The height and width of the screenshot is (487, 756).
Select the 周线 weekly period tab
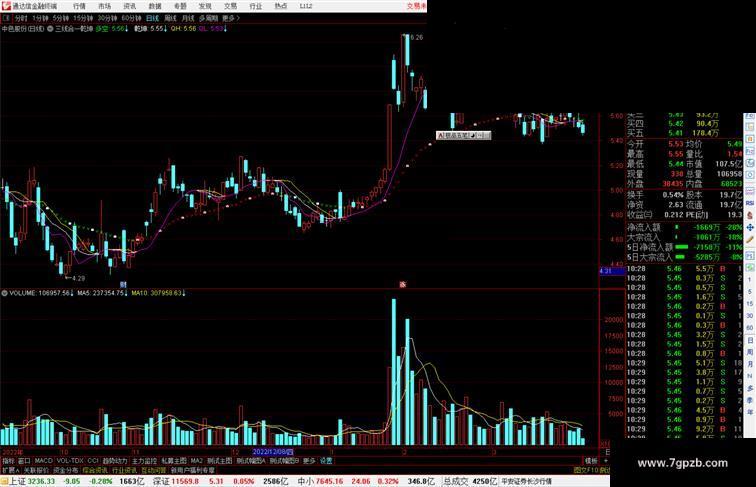pyautogui.click(x=170, y=18)
